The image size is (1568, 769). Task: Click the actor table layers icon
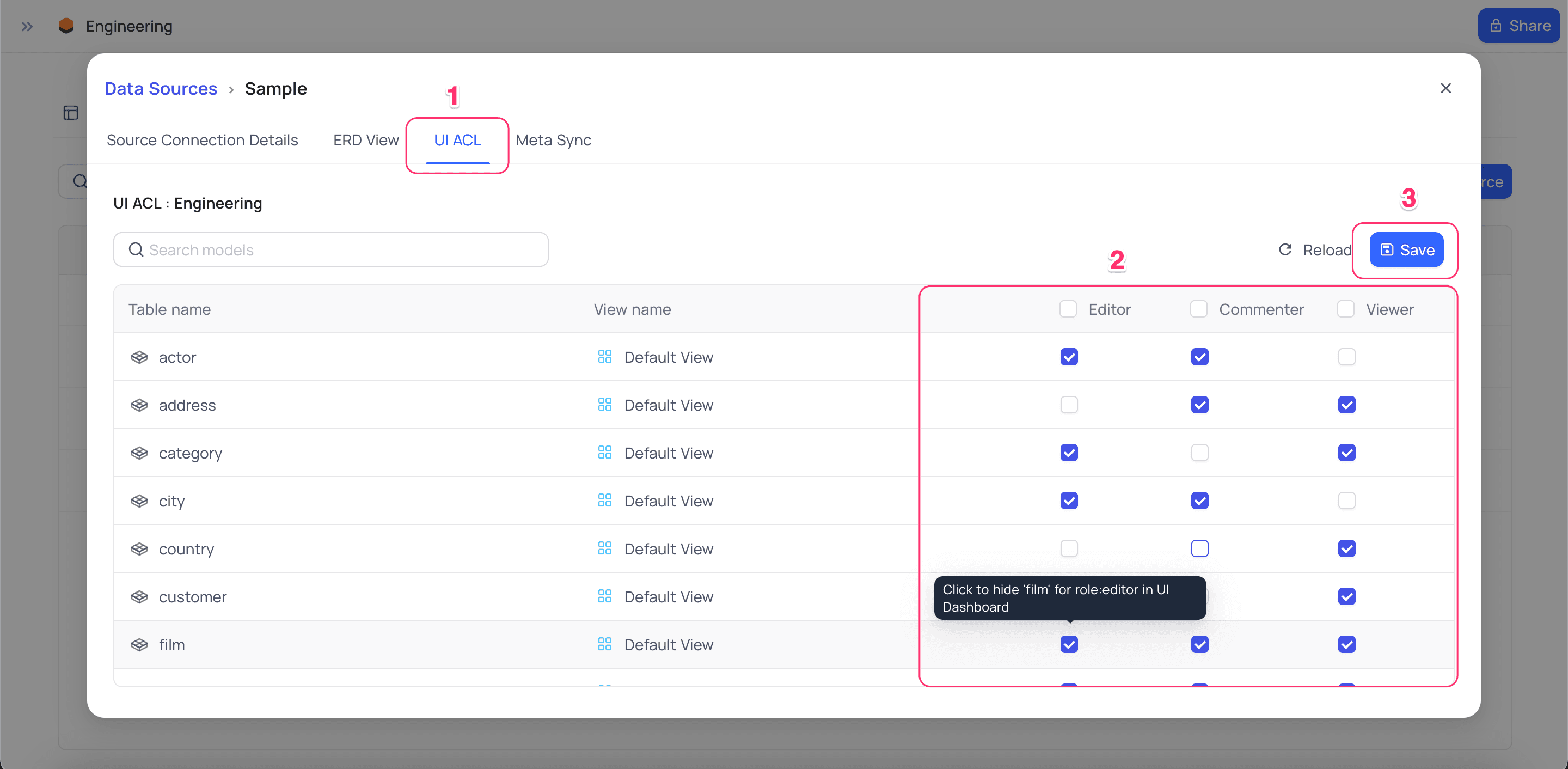(x=139, y=357)
